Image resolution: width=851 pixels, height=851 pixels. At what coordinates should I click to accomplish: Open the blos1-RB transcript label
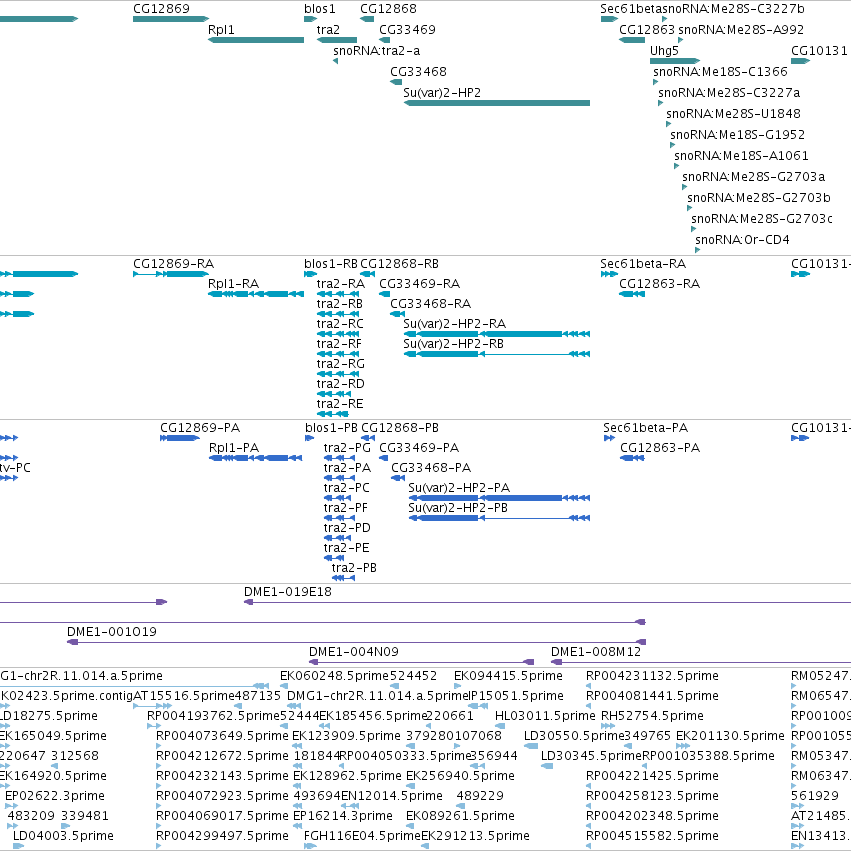331,264
